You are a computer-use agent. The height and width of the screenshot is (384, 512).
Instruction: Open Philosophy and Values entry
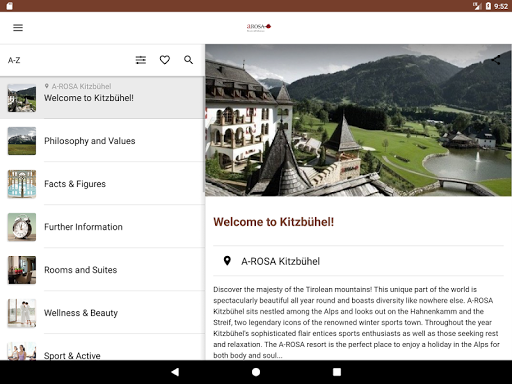point(102,141)
